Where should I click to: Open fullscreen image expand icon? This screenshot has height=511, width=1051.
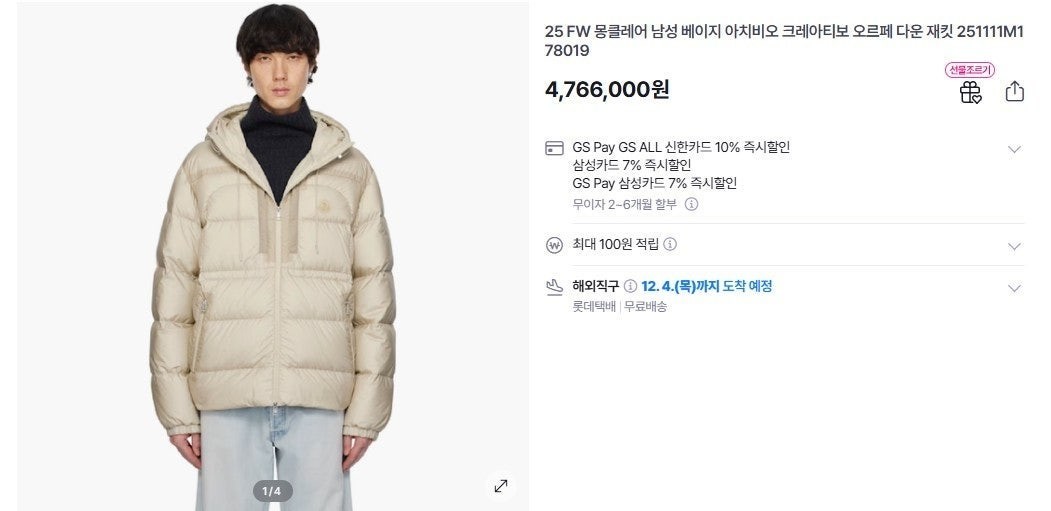pyautogui.click(x=501, y=486)
